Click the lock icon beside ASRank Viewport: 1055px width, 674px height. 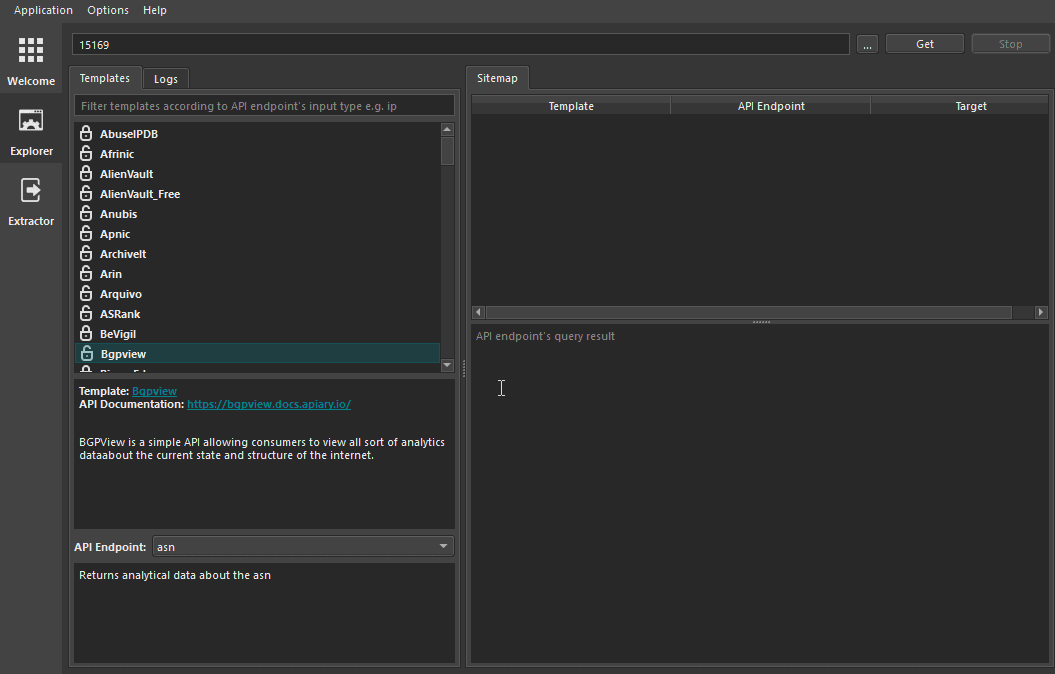click(x=86, y=314)
